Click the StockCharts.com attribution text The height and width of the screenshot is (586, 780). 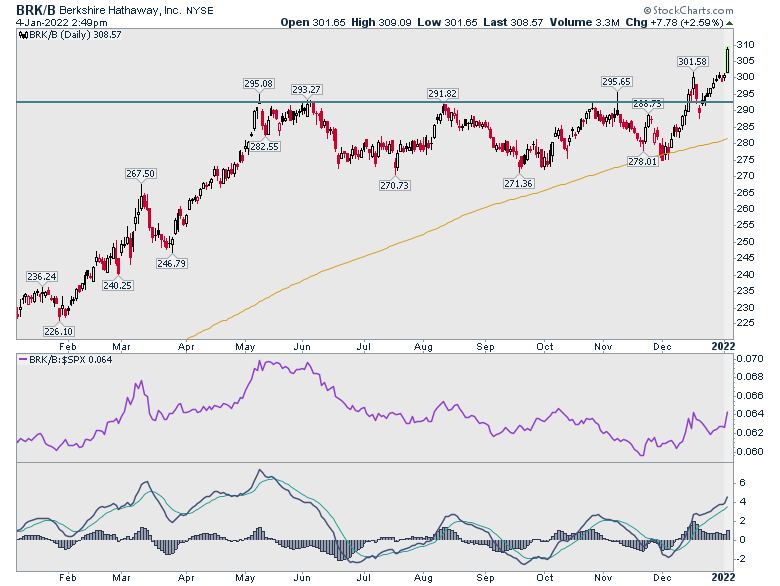[688, 10]
